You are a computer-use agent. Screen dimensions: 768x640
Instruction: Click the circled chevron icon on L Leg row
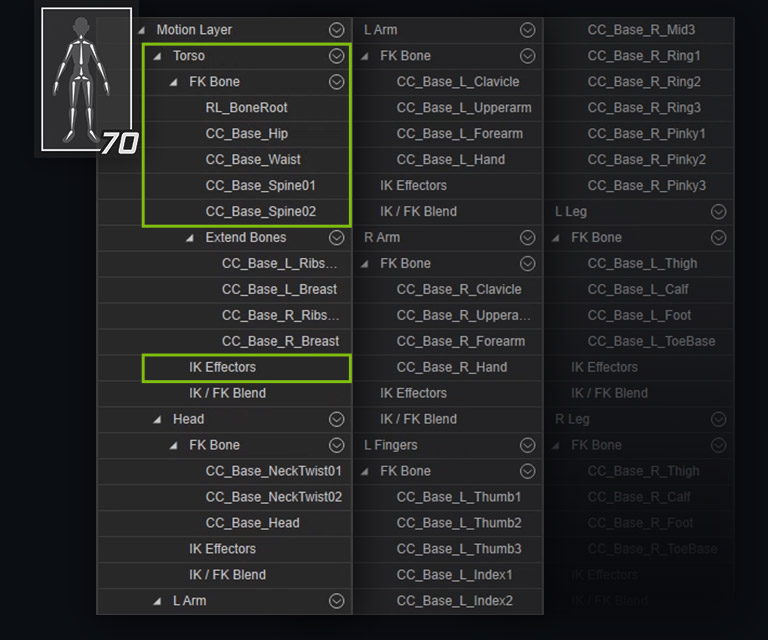tap(718, 212)
